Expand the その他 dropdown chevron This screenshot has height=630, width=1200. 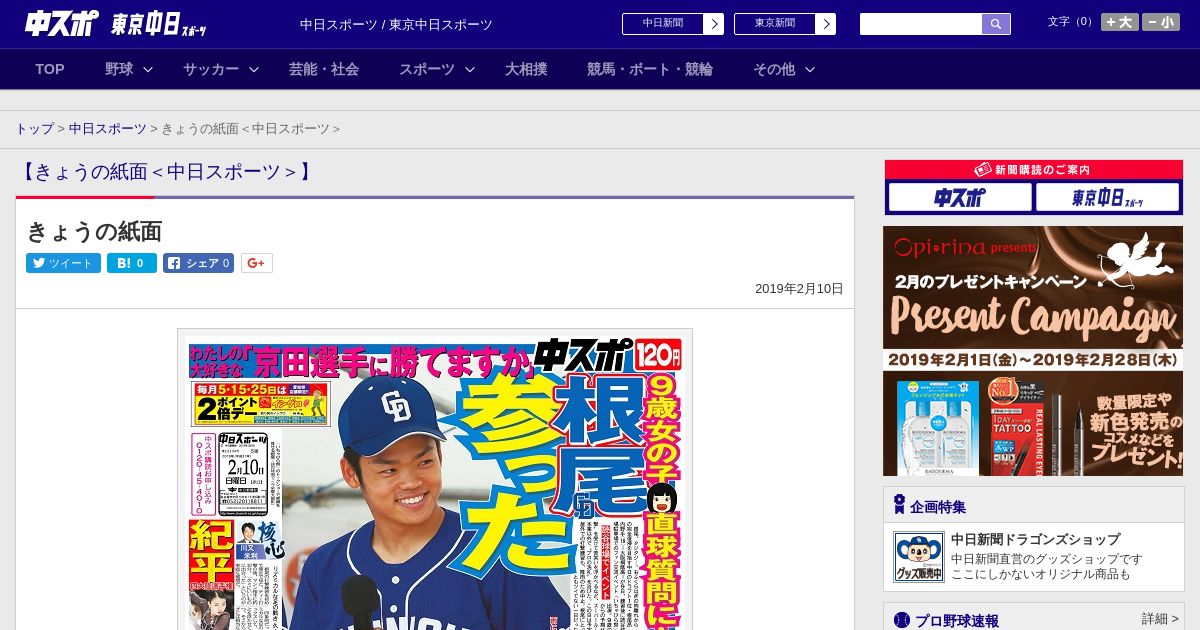point(810,69)
